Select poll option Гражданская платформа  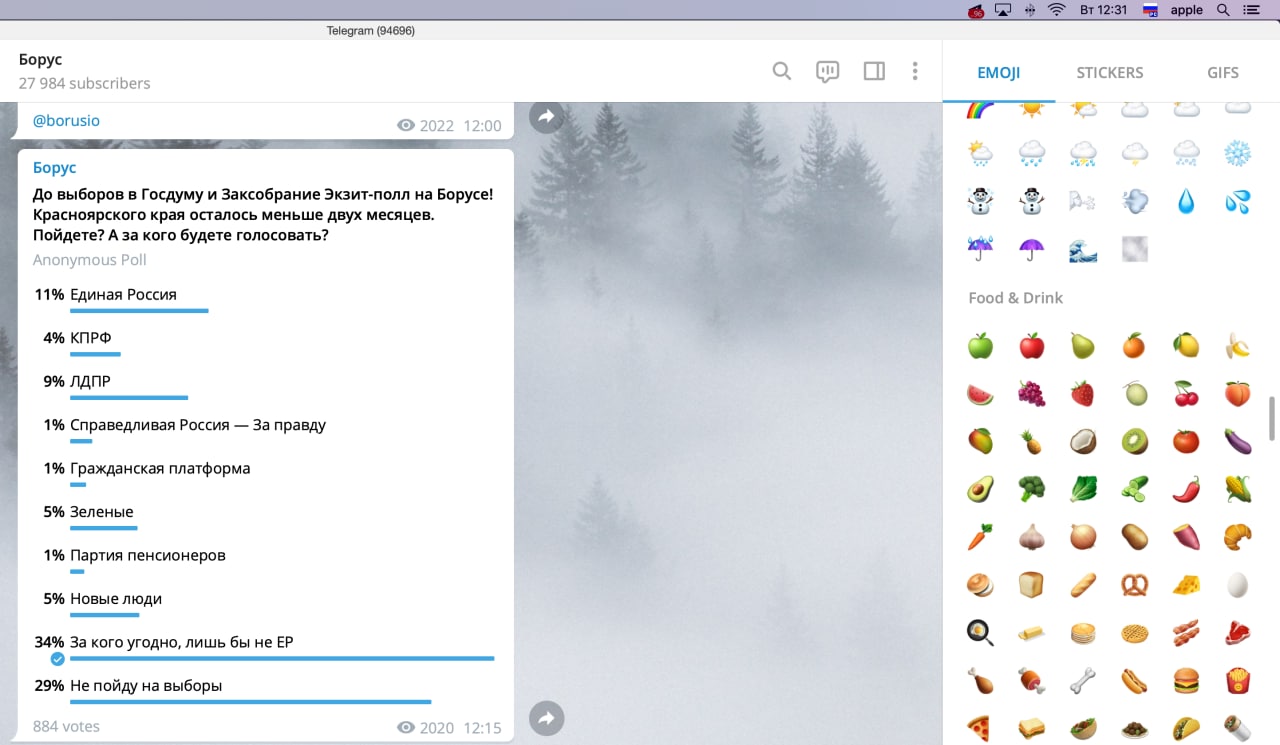tap(265, 473)
